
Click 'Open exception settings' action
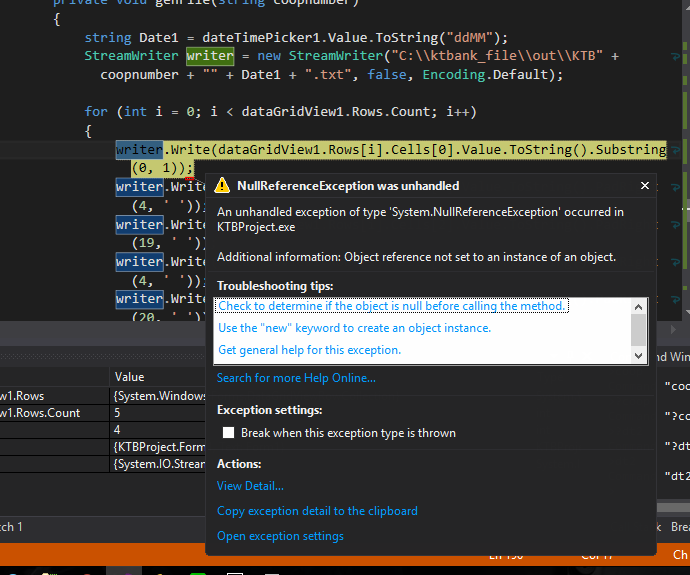(280, 536)
